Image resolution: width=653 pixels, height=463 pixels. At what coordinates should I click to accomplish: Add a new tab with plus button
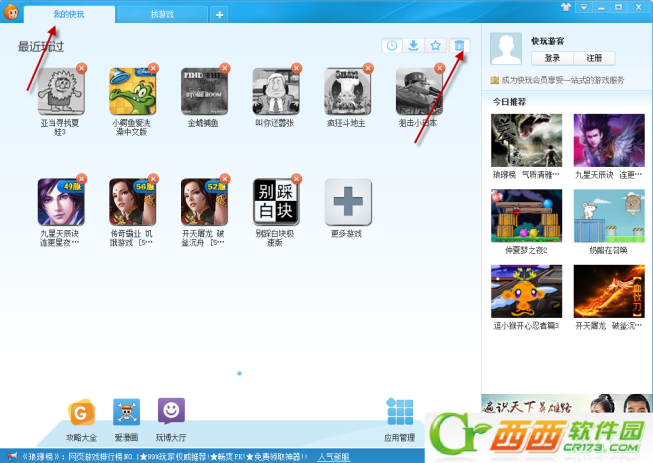click(x=219, y=15)
